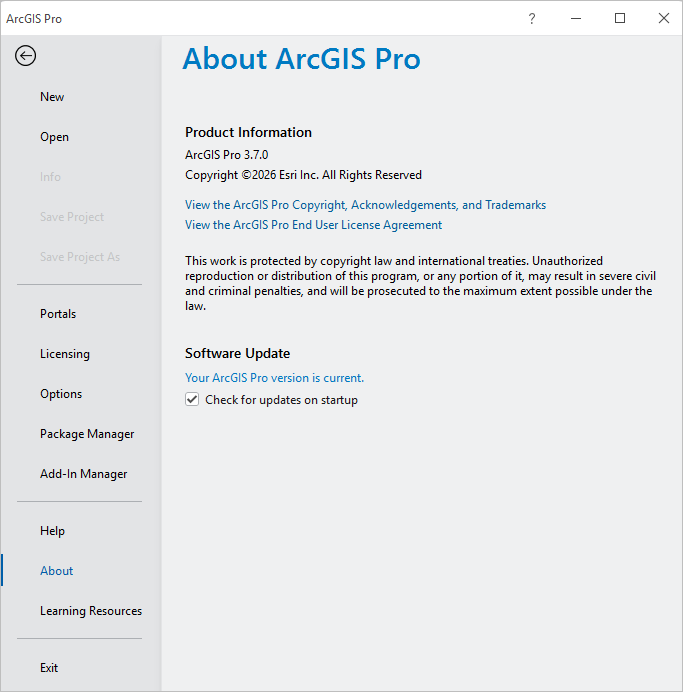683x692 pixels.
Task: Click the back arrow icon
Action: click(26, 56)
